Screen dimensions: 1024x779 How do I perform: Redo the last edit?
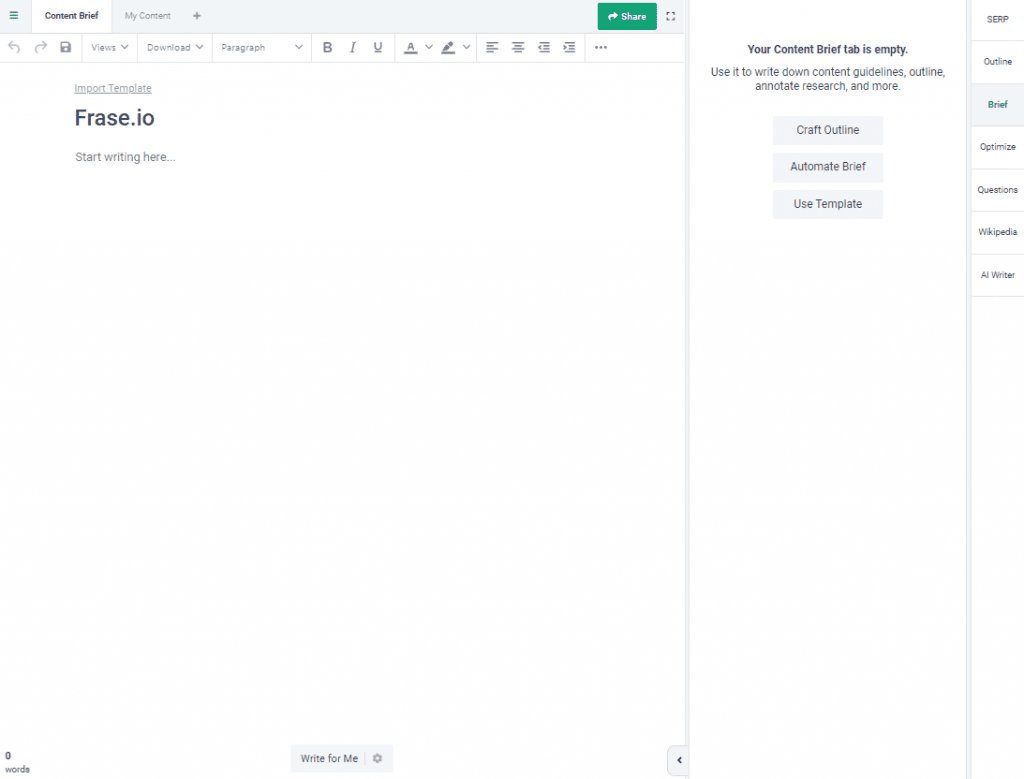[40, 47]
